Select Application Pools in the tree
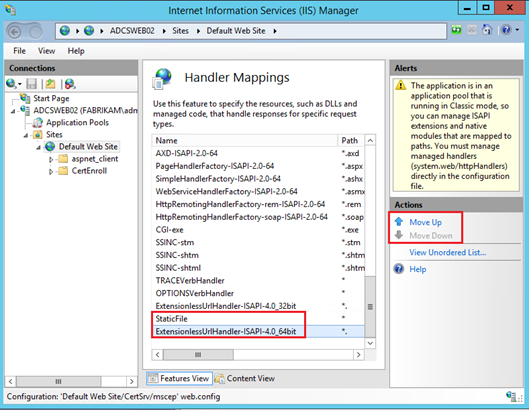Screen dimensions: 529x410 tap(77, 122)
